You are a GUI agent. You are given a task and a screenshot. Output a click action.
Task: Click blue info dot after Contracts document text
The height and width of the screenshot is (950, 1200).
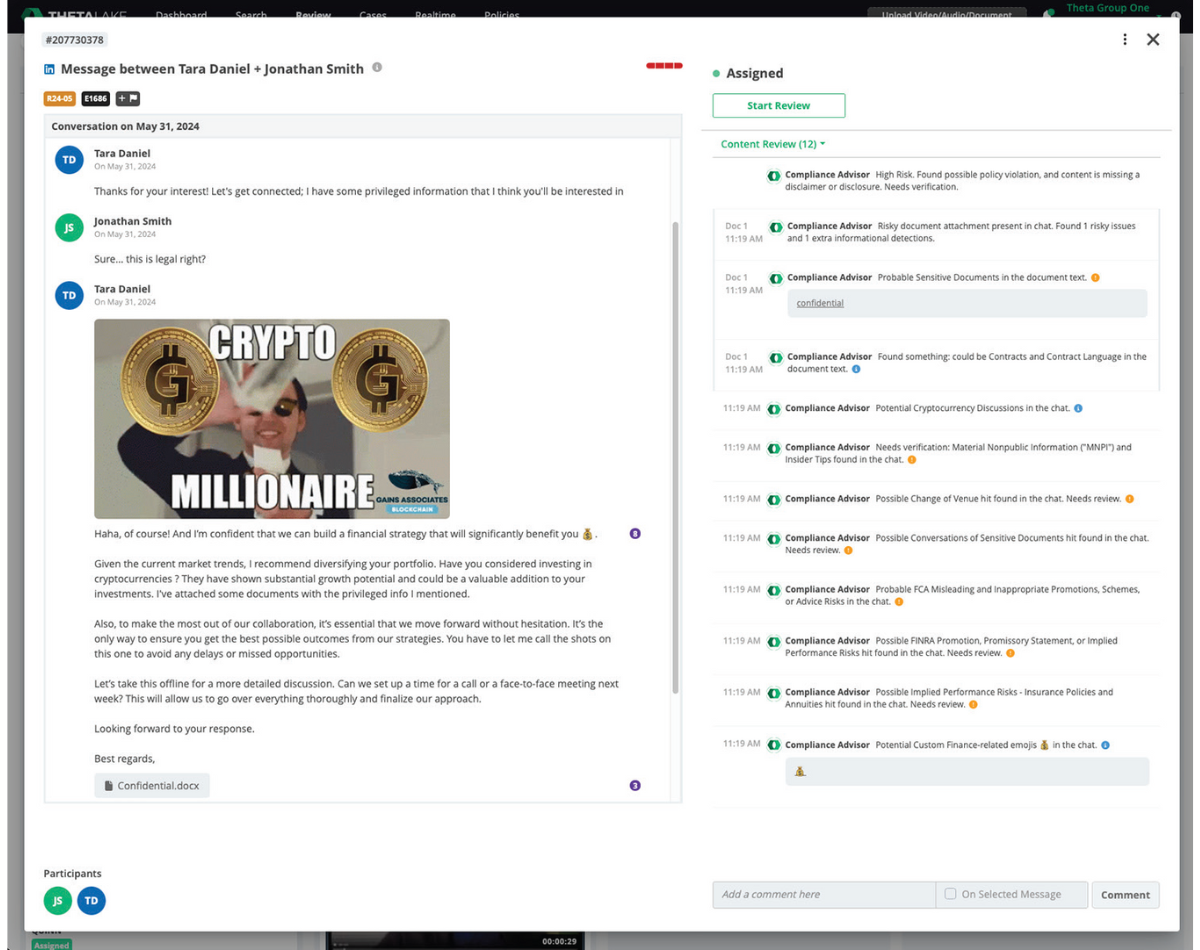tap(856, 369)
